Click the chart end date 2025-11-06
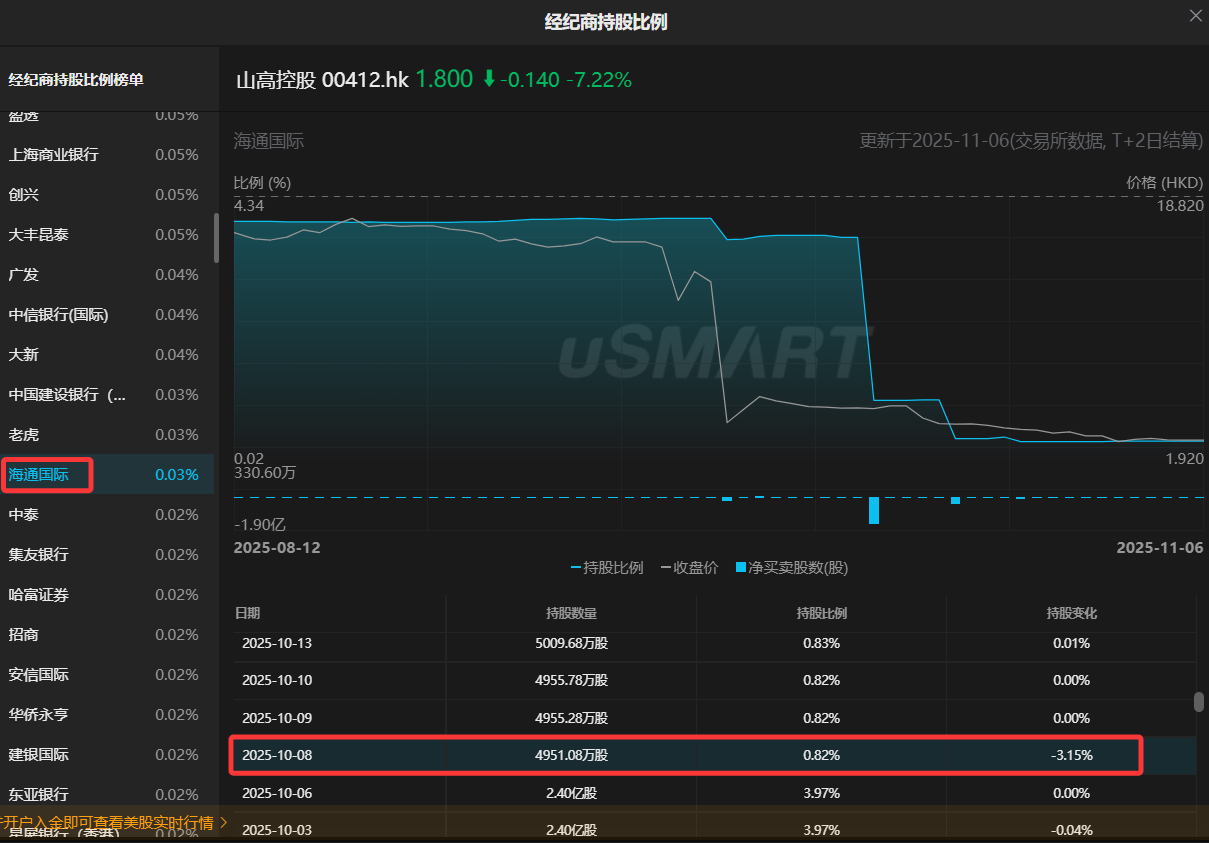 (1159, 548)
